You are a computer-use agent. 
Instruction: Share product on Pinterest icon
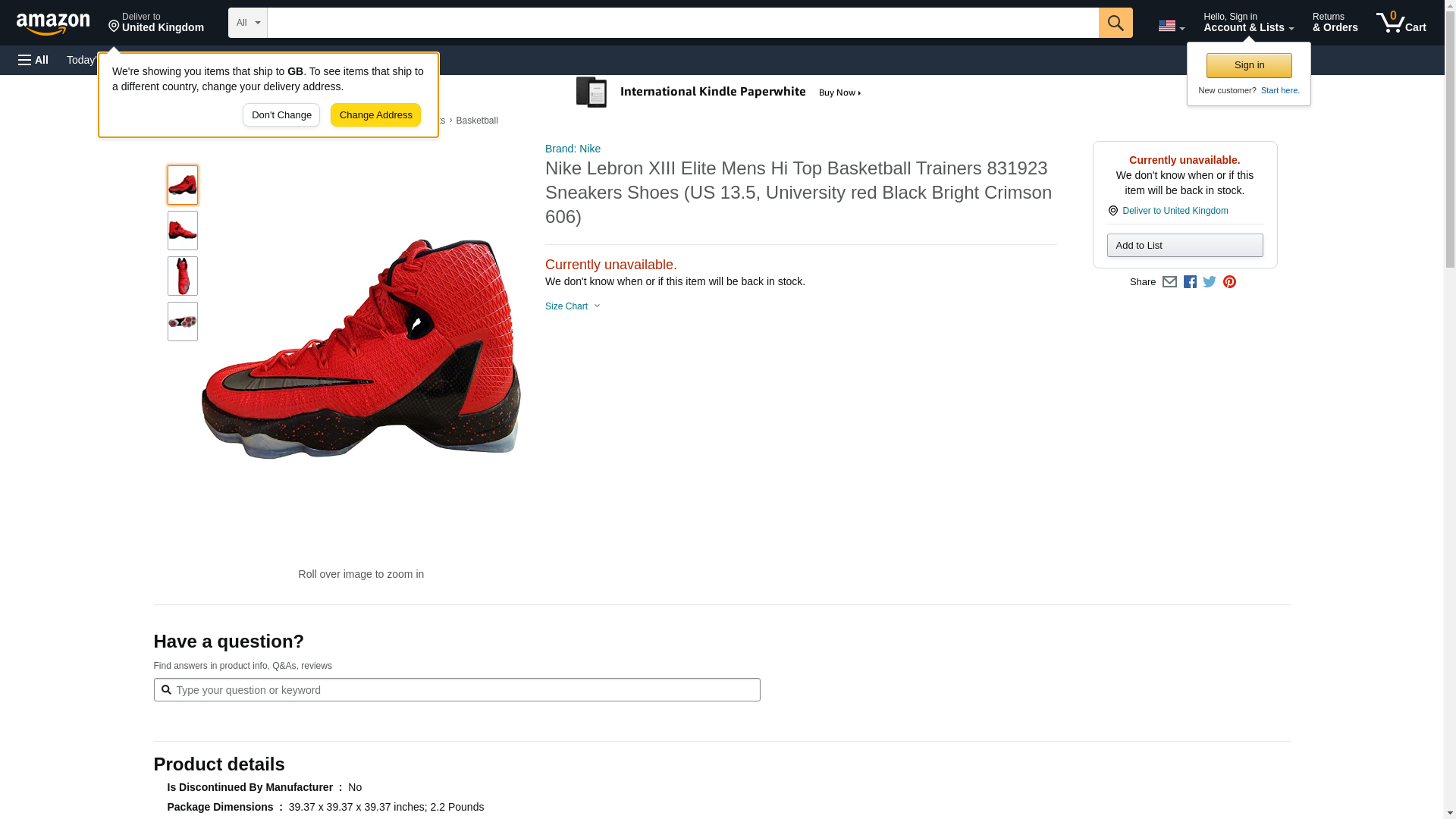(x=1229, y=282)
